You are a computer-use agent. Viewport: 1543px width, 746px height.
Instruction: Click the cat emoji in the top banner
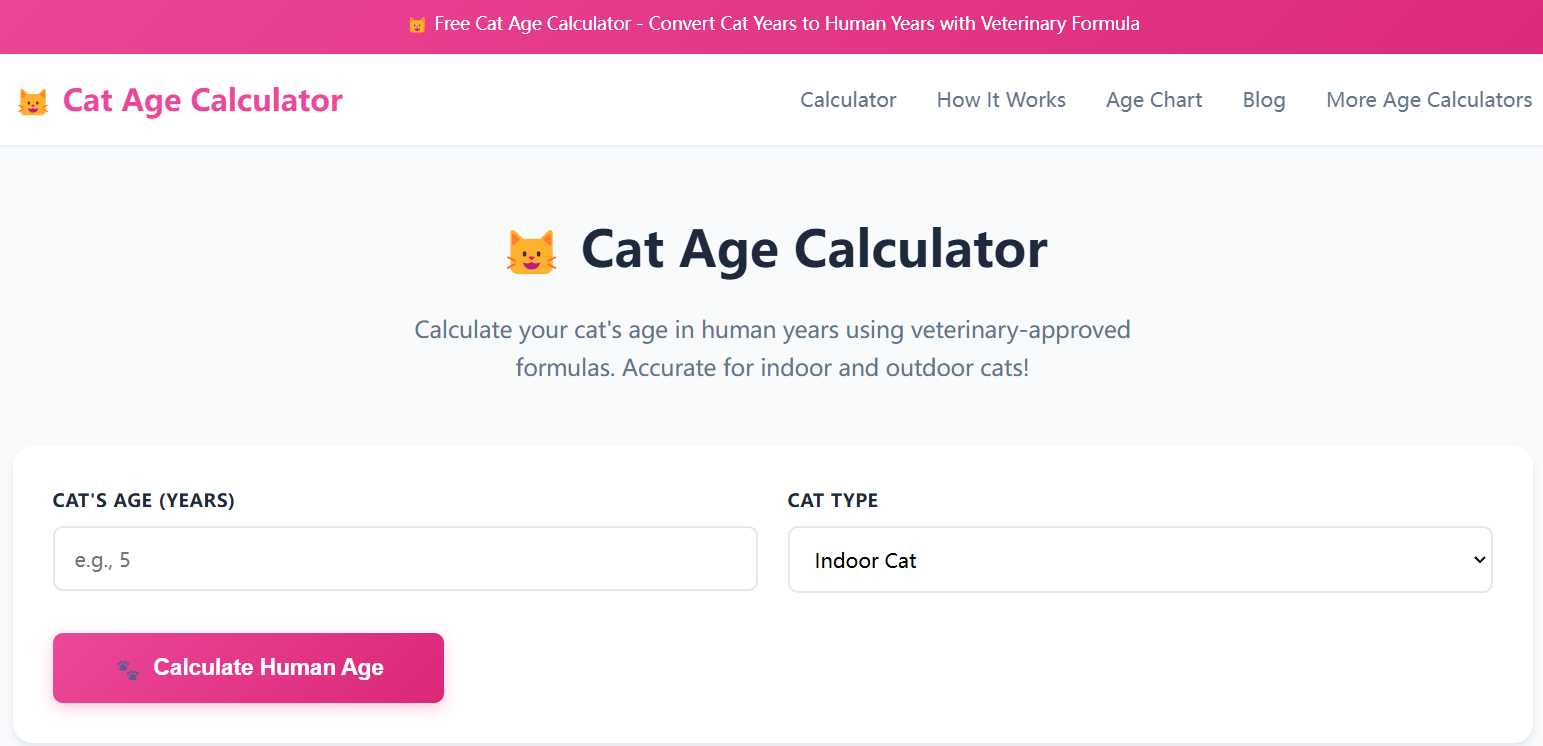[x=417, y=25]
